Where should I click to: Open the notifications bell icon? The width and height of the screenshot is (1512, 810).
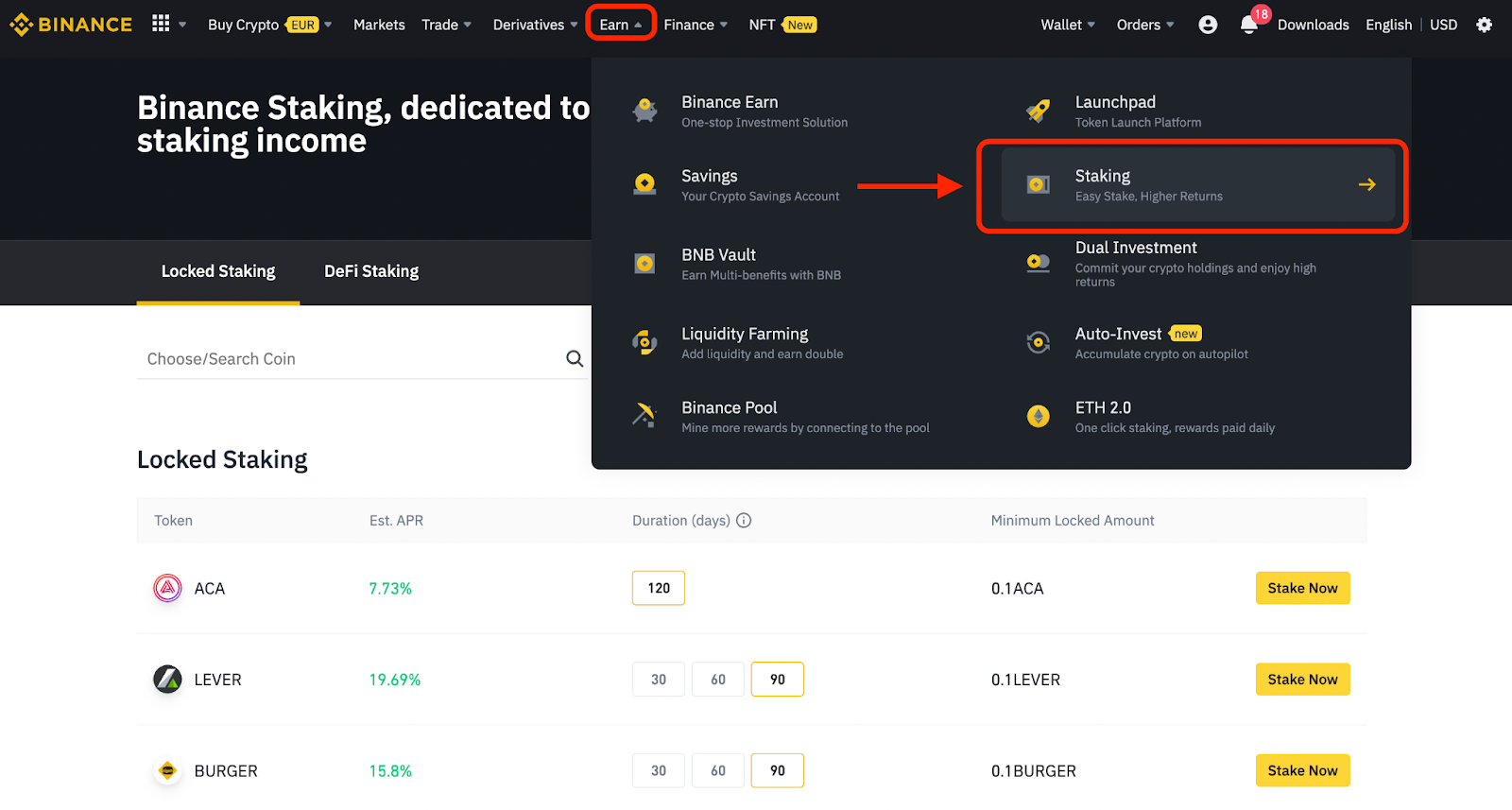(1249, 25)
